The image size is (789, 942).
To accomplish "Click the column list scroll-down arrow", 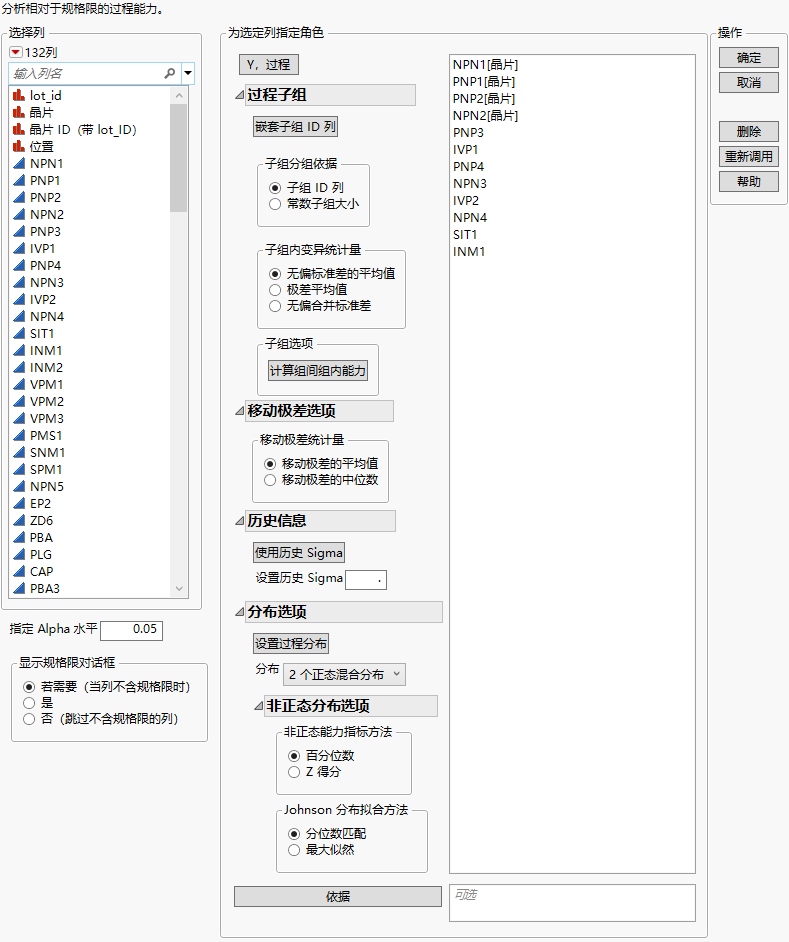I will point(179,589).
